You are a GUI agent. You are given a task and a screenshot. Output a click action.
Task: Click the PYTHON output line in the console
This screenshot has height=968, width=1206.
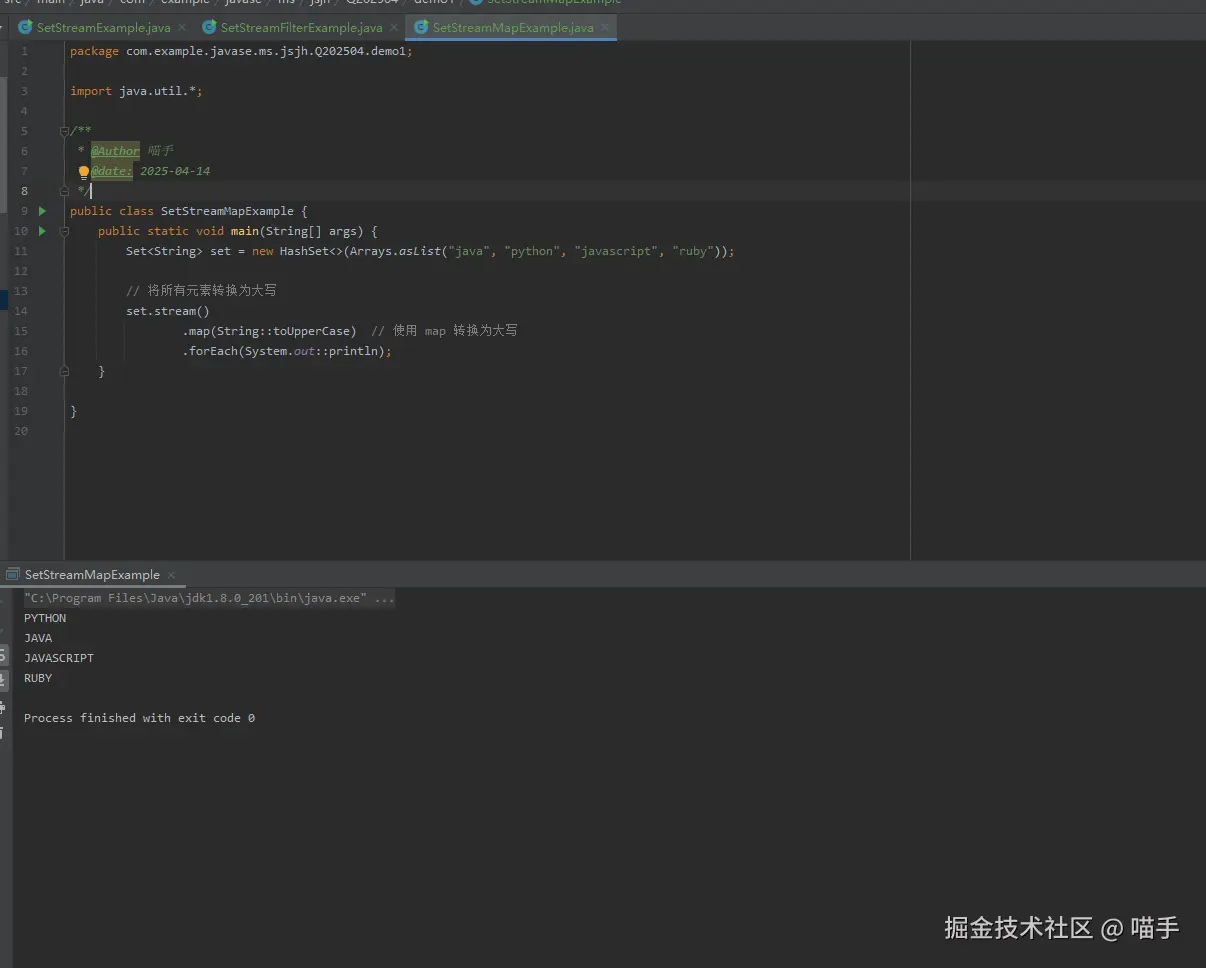(x=45, y=618)
